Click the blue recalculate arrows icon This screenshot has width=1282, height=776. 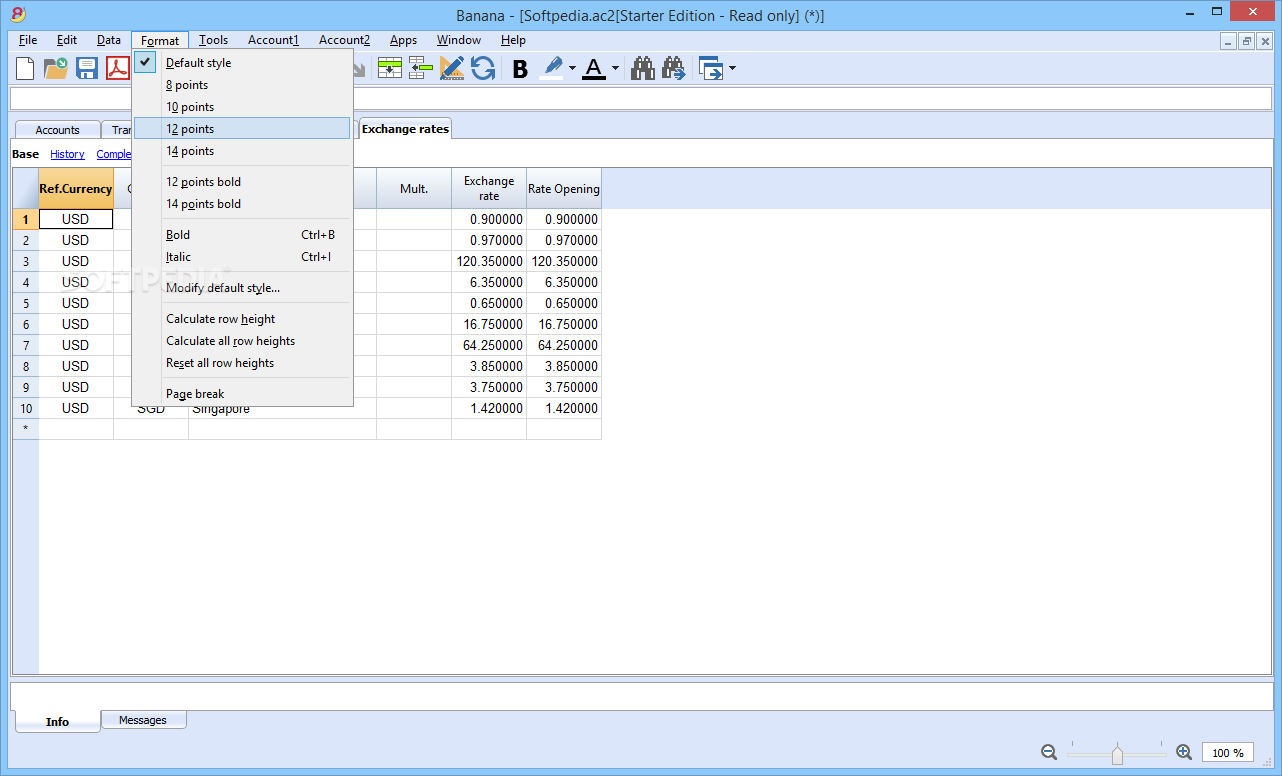[483, 69]
